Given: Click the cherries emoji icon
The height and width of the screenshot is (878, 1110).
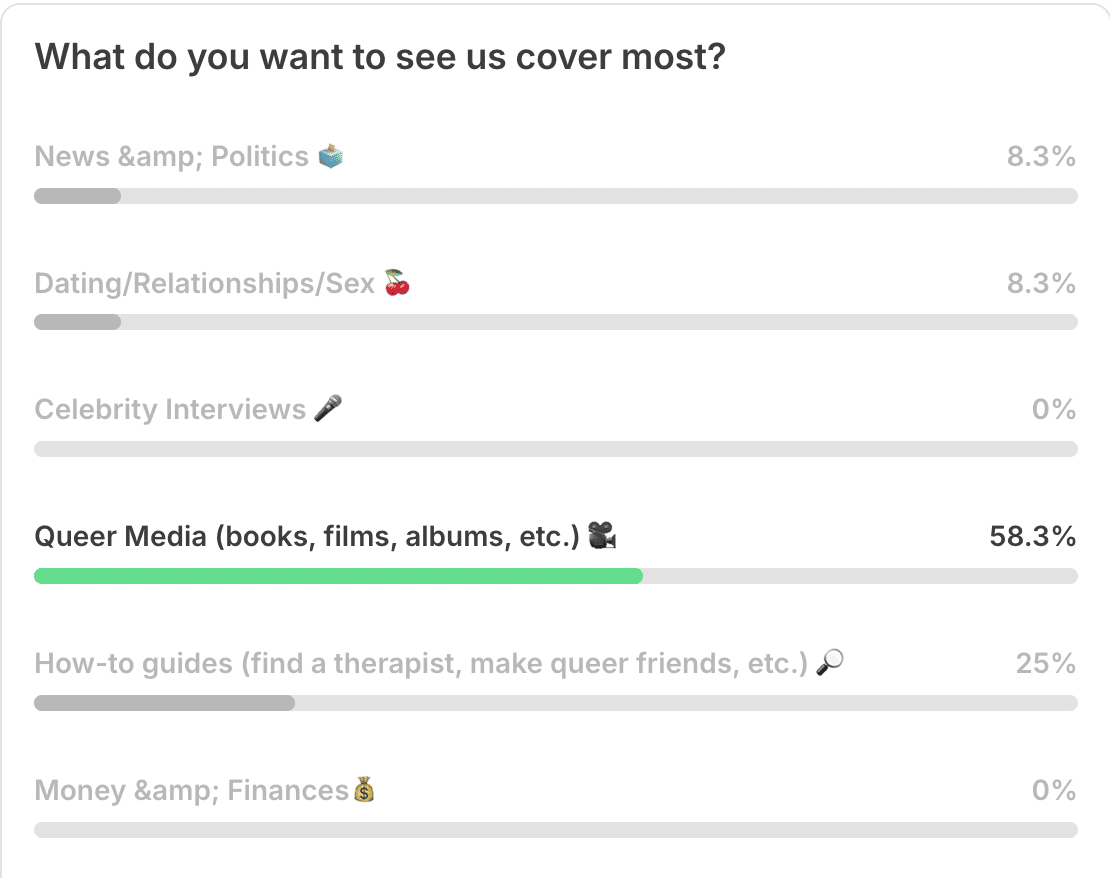Looking at the screenshot, I should [x=397, y=284].
